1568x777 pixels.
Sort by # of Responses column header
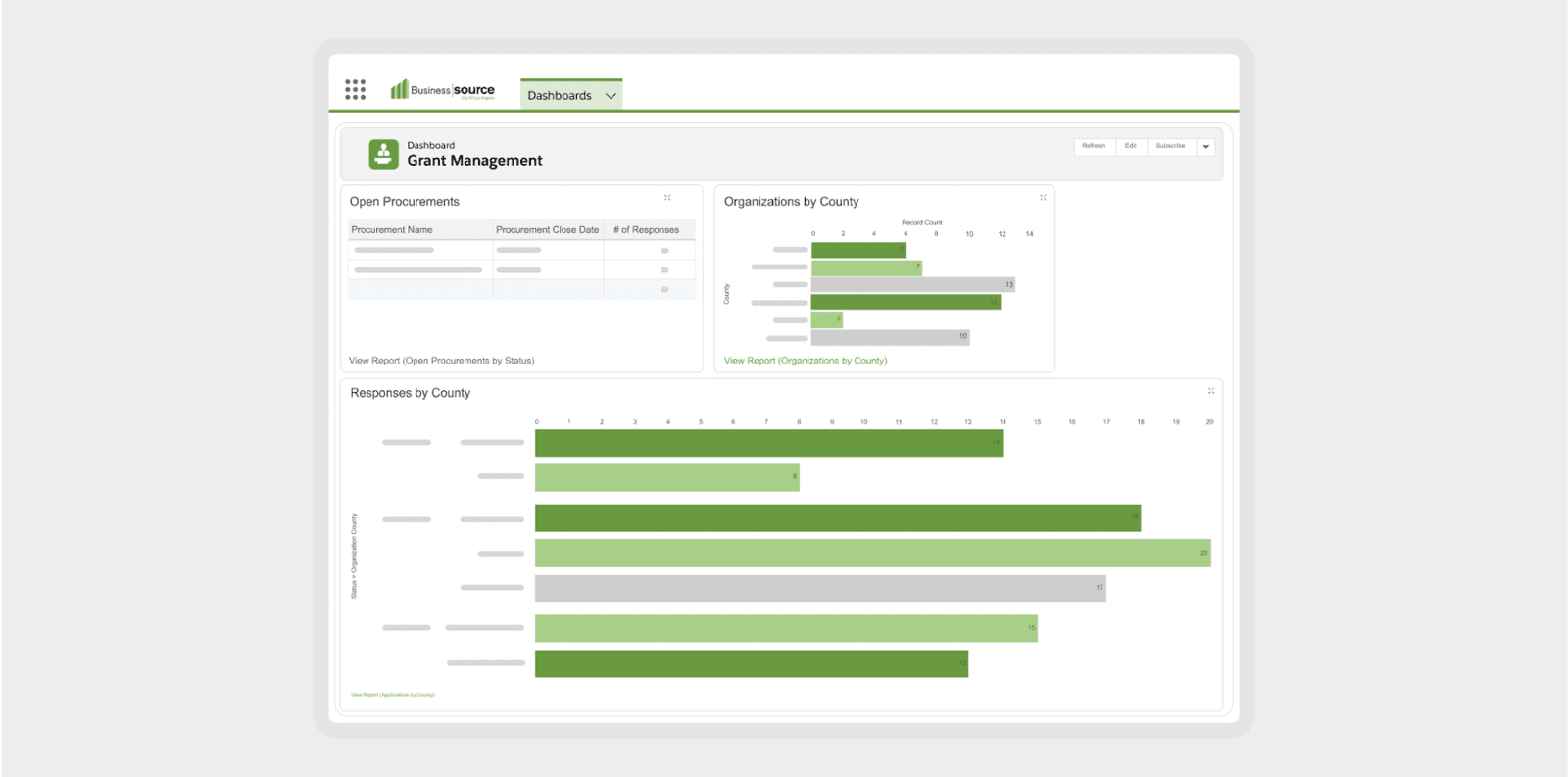pyautogui.click(x=649, y=230)
